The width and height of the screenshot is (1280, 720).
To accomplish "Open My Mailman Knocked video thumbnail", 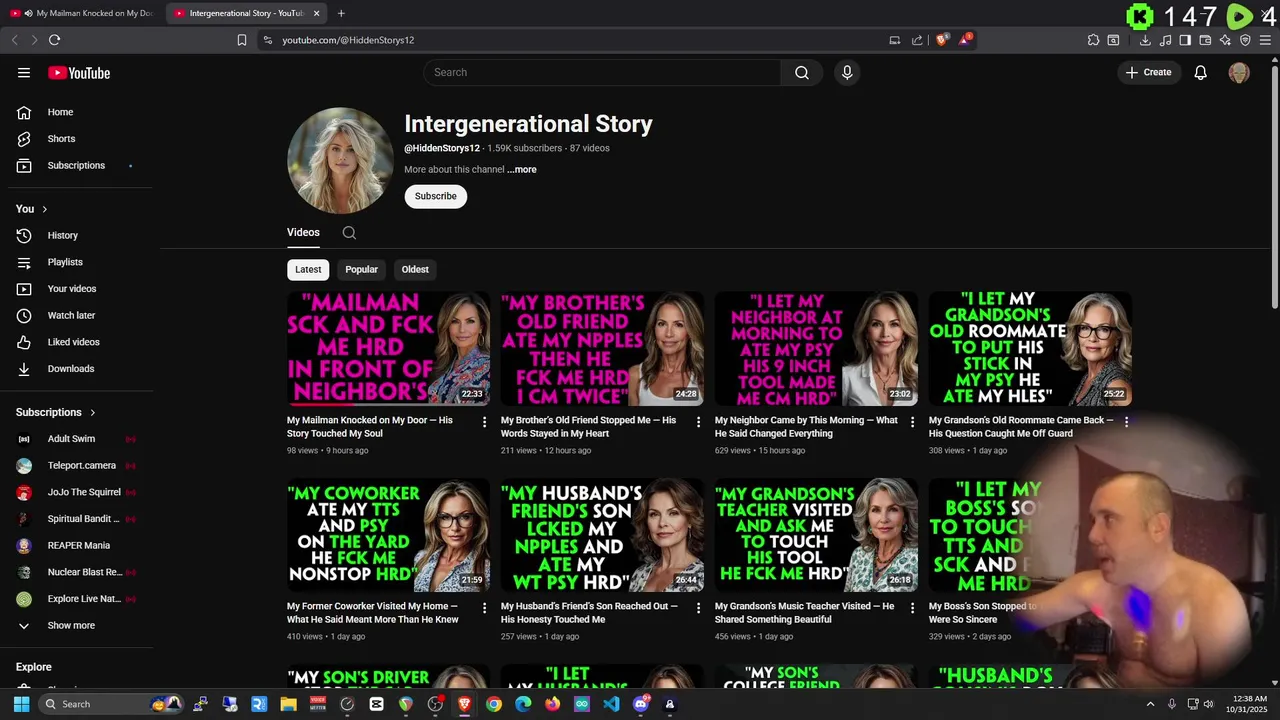I will [x=388, y=348].
